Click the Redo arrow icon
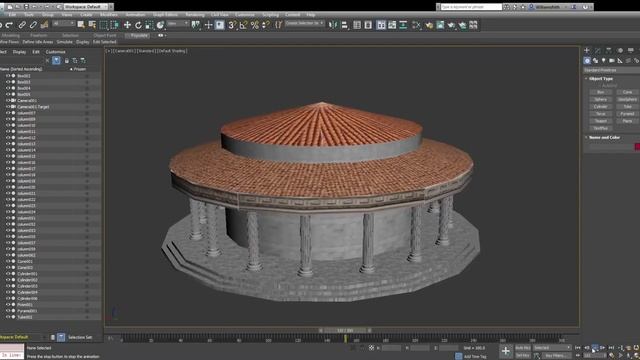Screen dimensions: 640x360 [x=9, y=25]
